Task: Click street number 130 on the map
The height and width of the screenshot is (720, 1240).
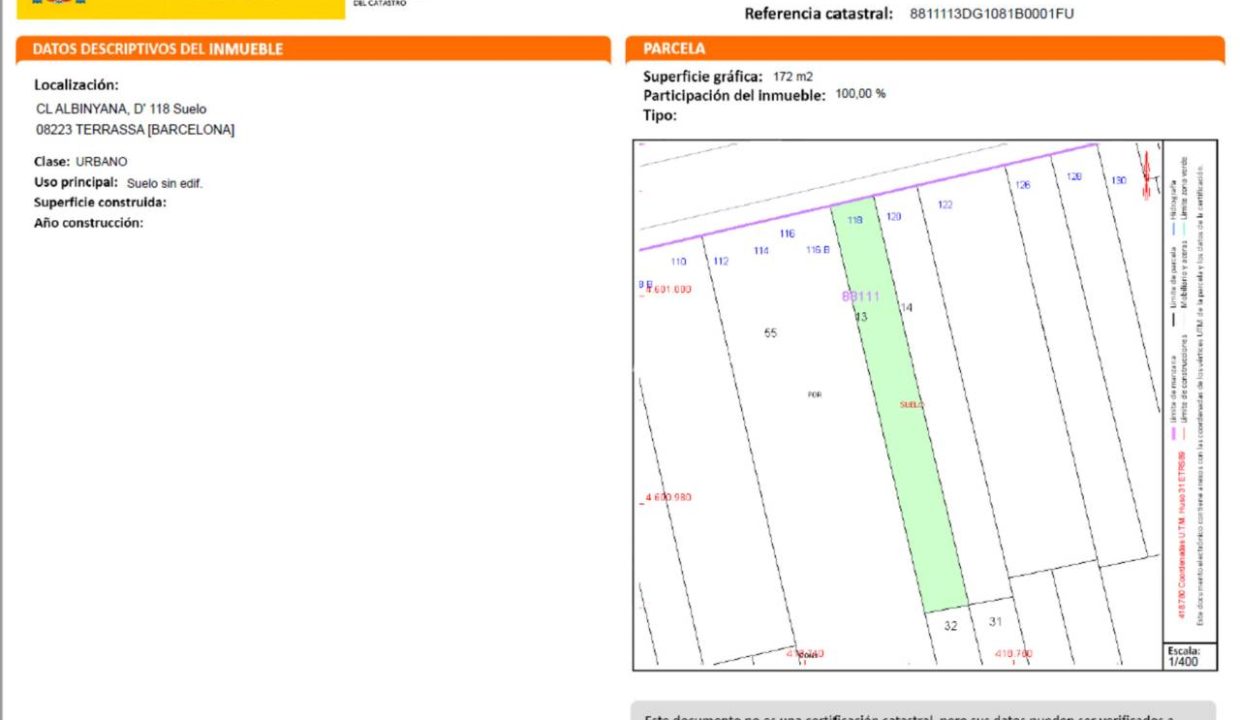Action: tap(1119, 180)
